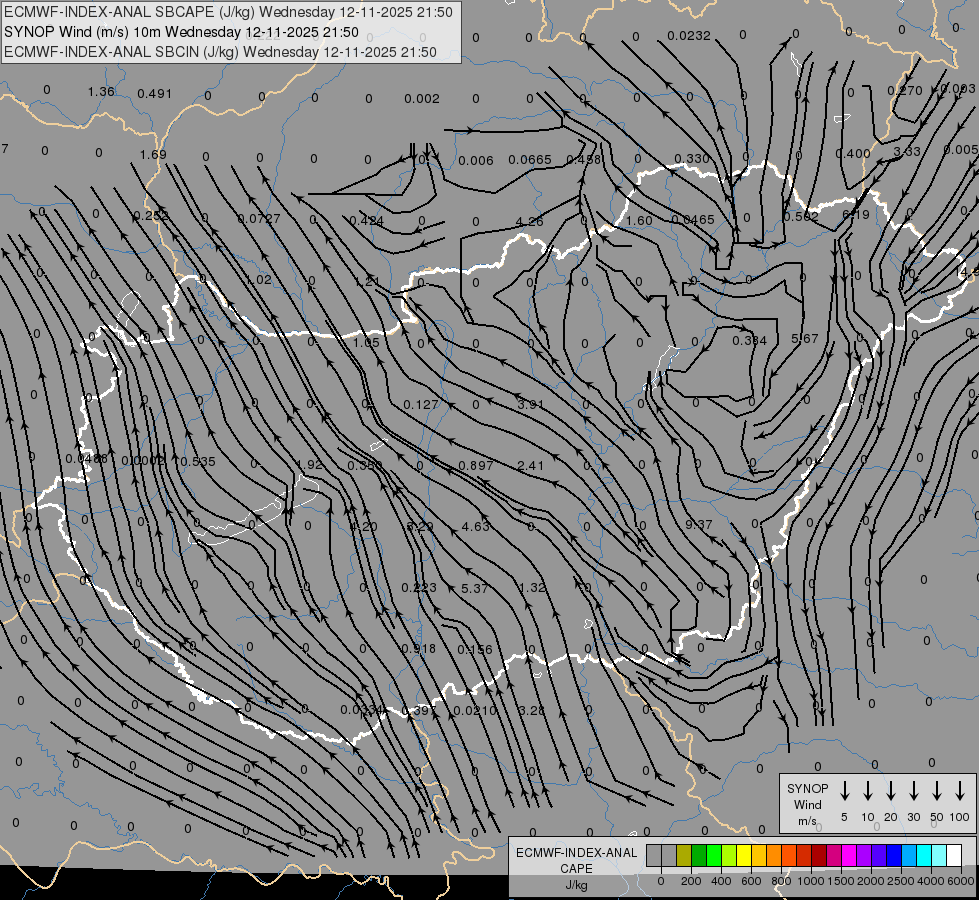This screenshot has height=900, width=979.
Task: Pick the bright magenta CAPE legend swatch
Action: (x=849, y=855)
